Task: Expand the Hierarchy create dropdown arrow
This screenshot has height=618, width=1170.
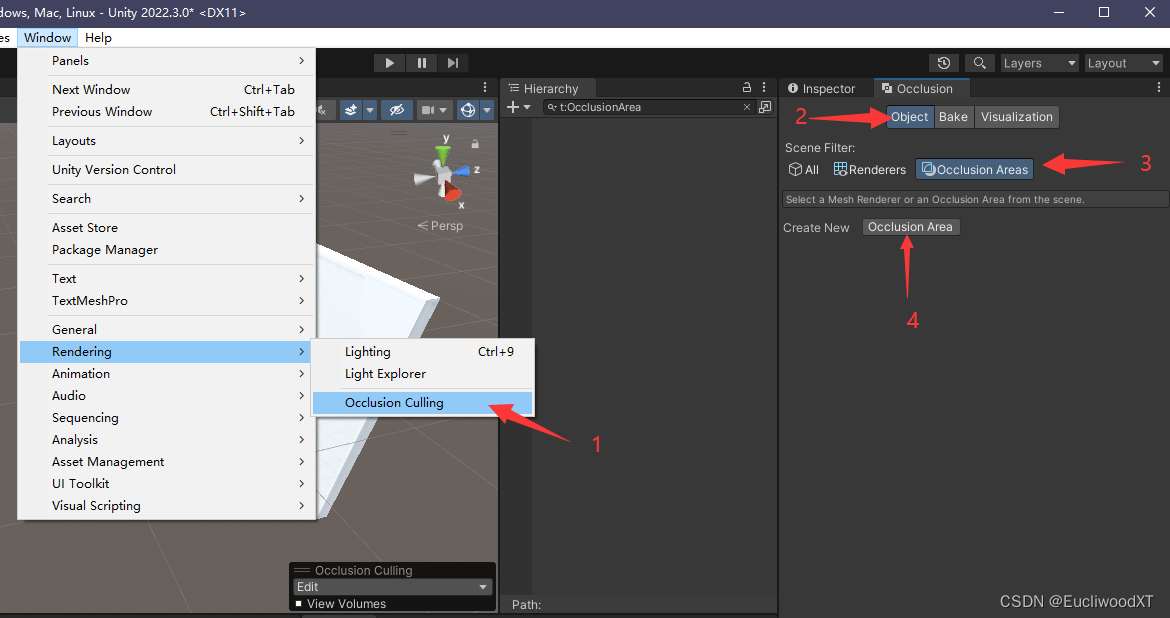Action: (x=527, y=107)
